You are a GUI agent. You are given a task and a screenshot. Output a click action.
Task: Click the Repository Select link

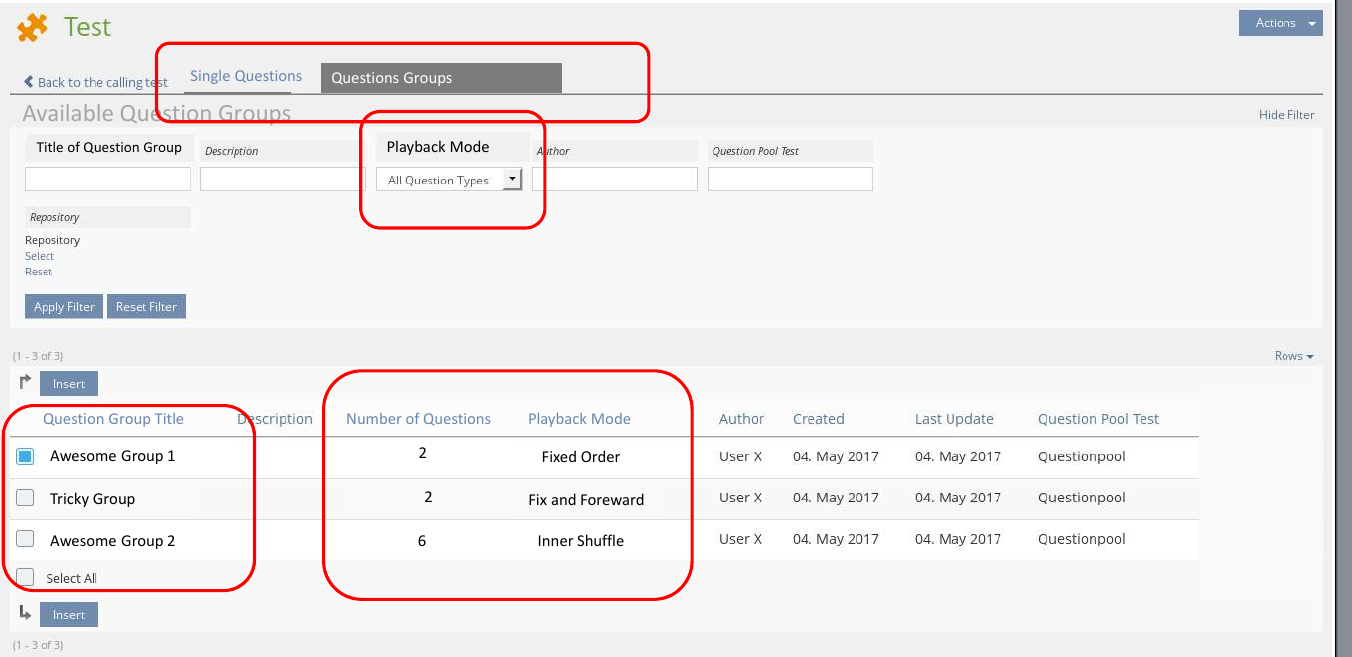click(x=39, y=256)
